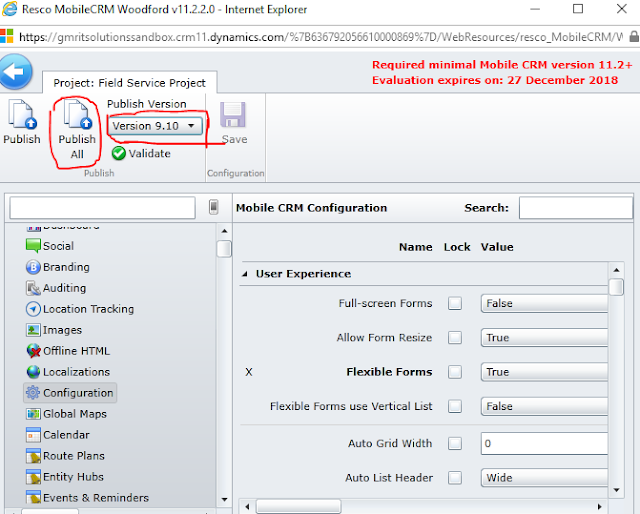Click the Validate button label

(x=149, y=154)
